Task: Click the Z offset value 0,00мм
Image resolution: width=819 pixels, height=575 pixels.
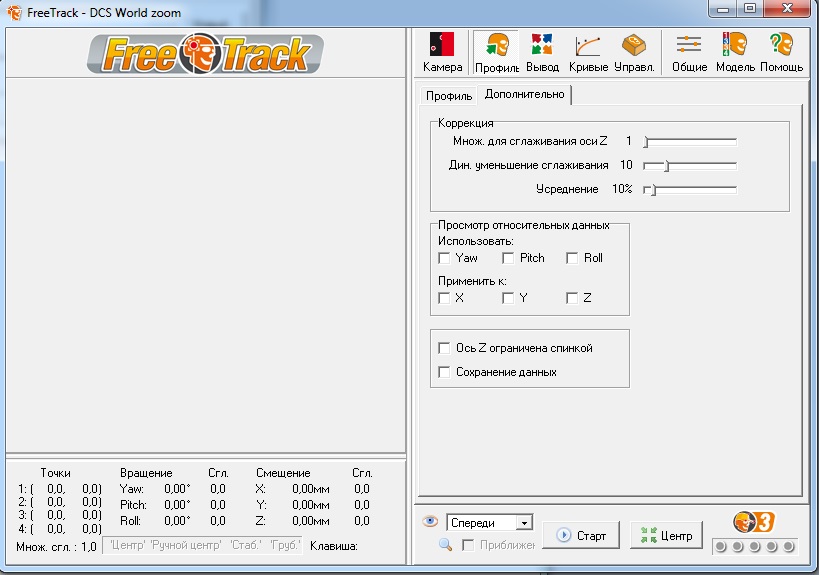Action: coord(311,521)
